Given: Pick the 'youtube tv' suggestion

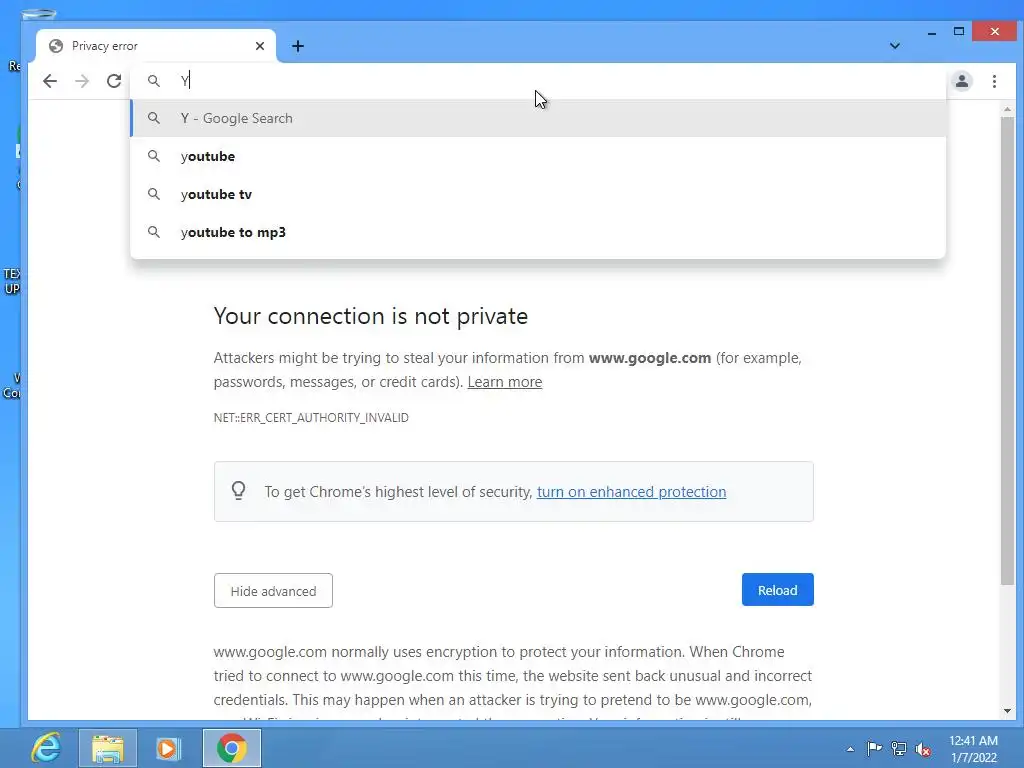Looking at the screenshot, I should coord(538,194).
